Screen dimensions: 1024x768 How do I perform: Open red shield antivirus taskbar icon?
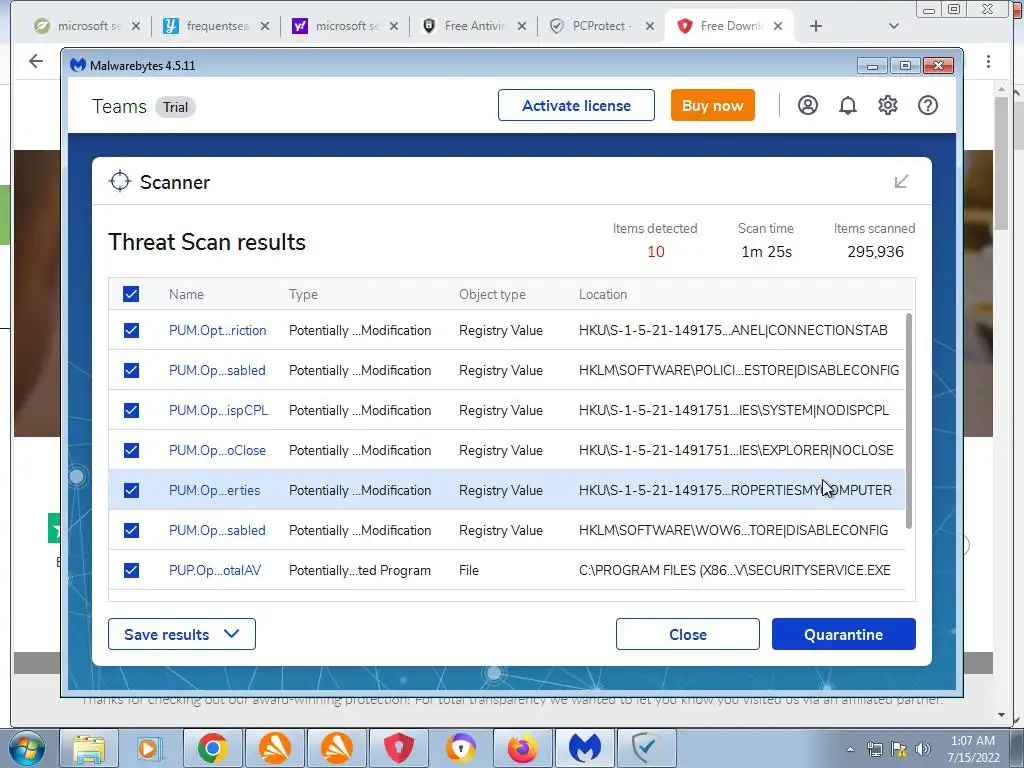coord(398,748)
